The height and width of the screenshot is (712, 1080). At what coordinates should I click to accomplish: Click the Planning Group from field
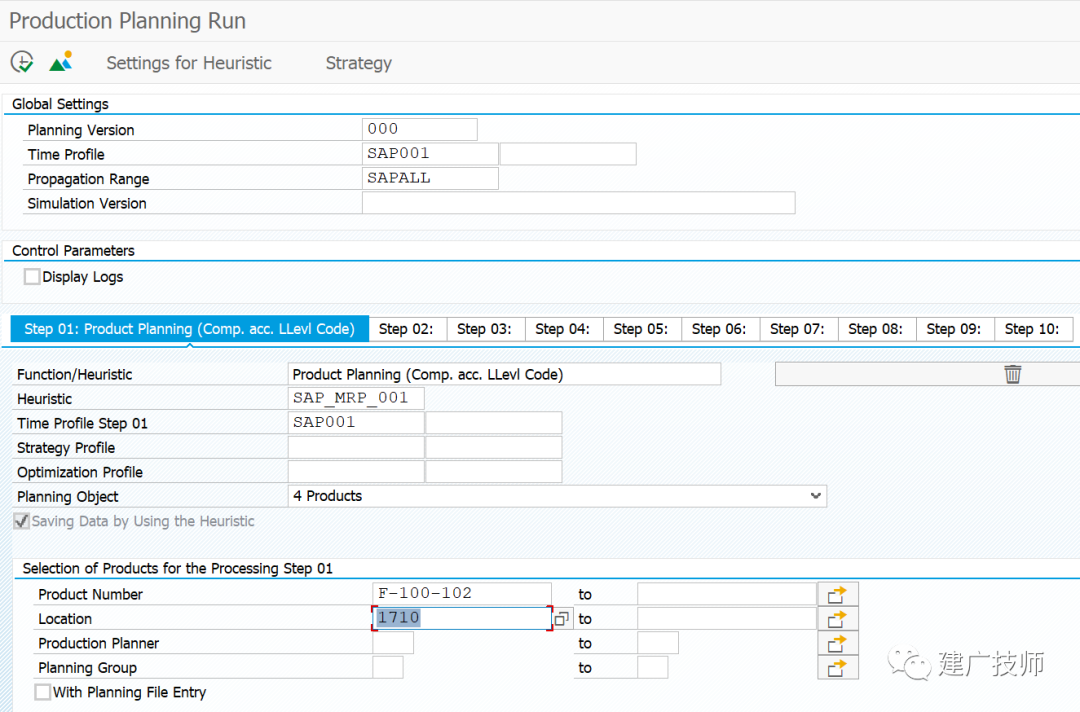pyautogui.click(x=388, y=667)
